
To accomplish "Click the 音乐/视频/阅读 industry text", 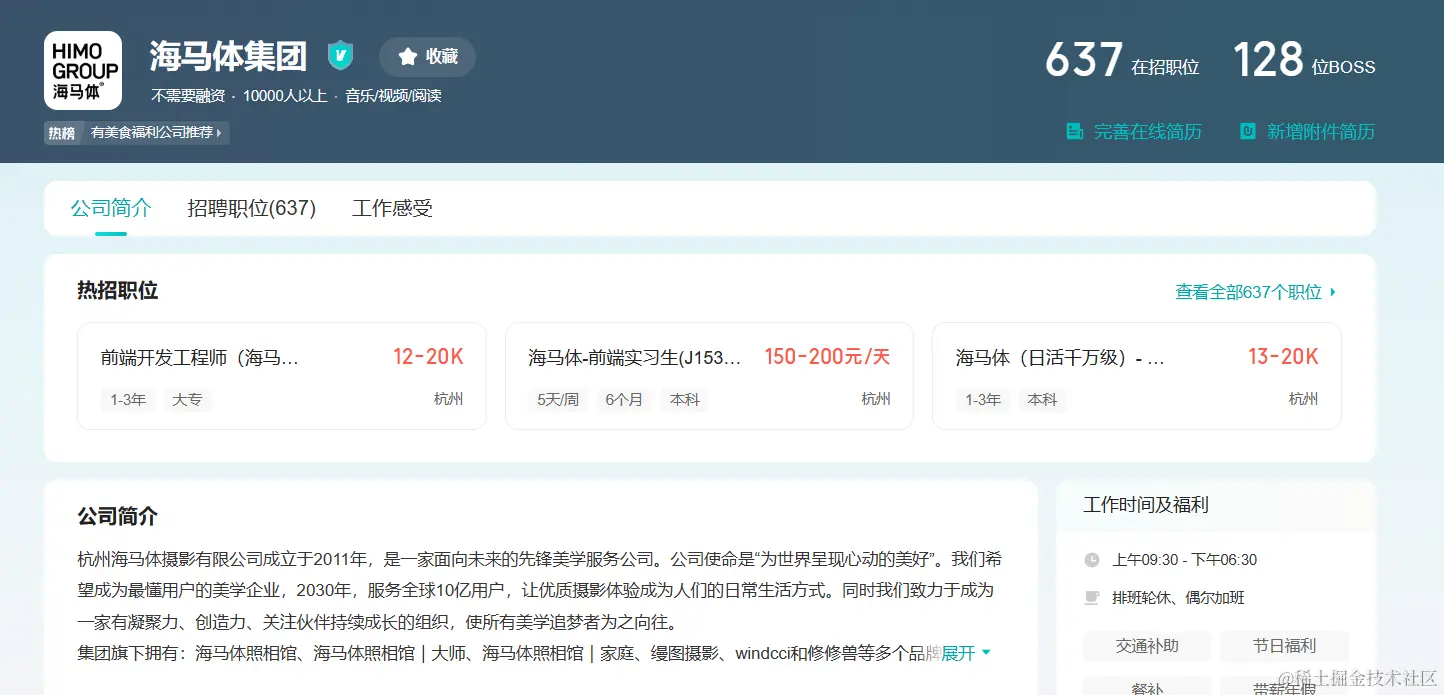I will [x=393, y=96].
